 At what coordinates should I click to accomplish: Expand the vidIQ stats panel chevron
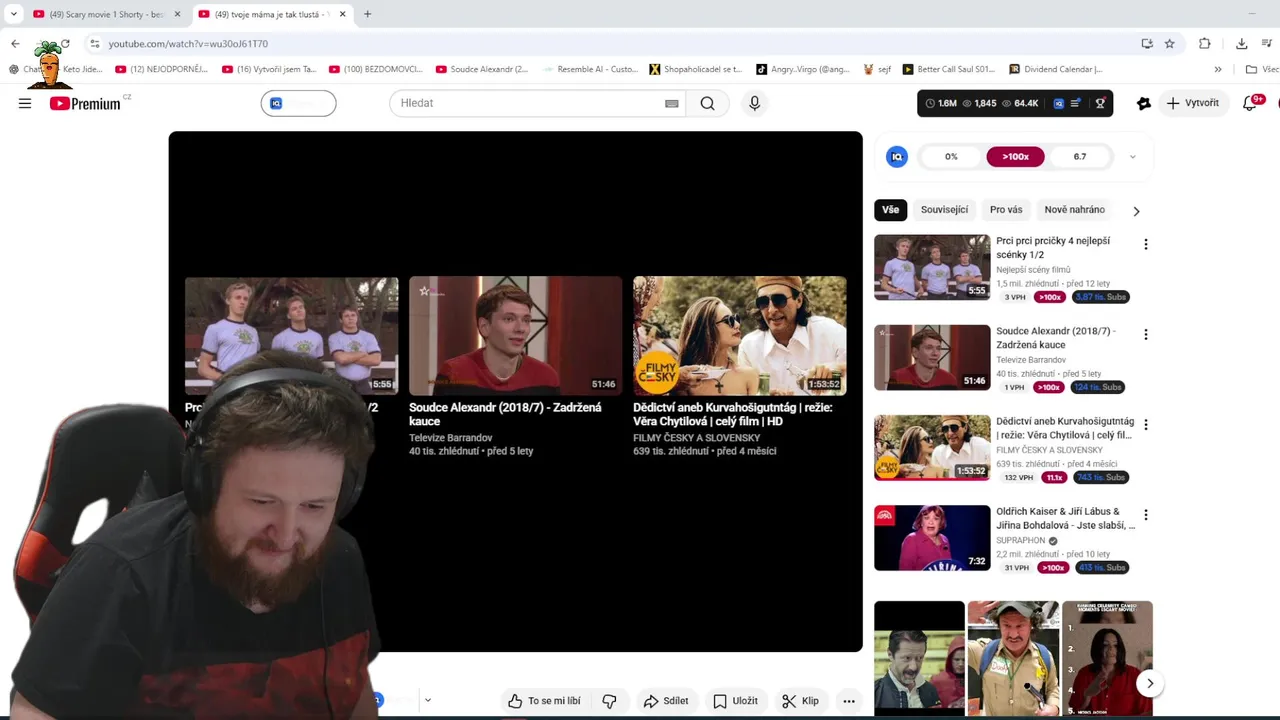(x=1132, y=157)
